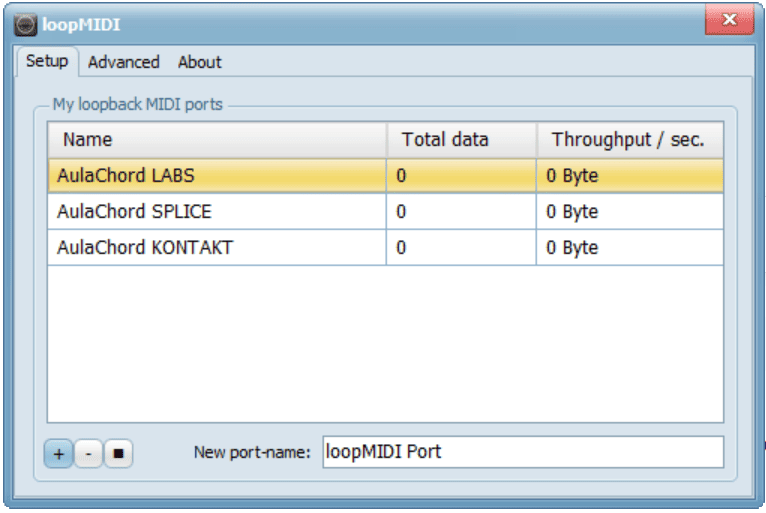This screenshot has width=766, height=513.
Task: Switch to the Setup tab
Action: (x=46, y=61)
